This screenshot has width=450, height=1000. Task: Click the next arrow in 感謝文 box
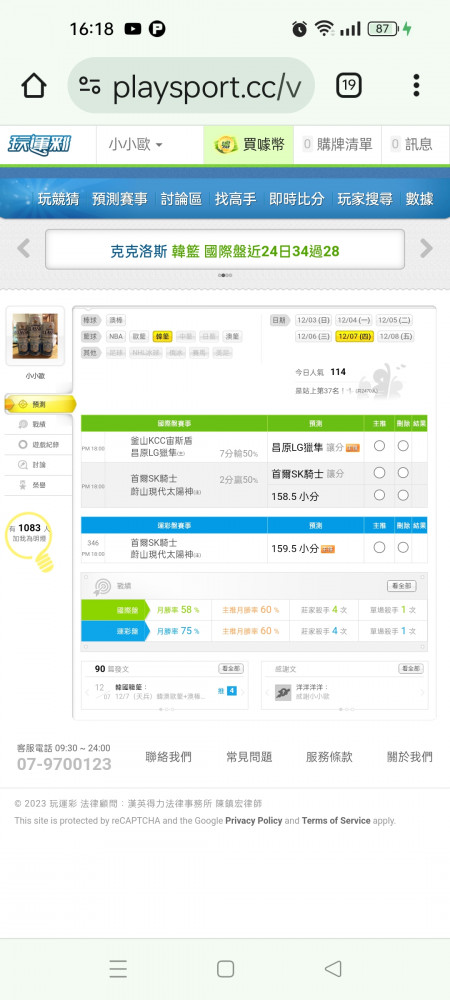click(x=422, y=692)
